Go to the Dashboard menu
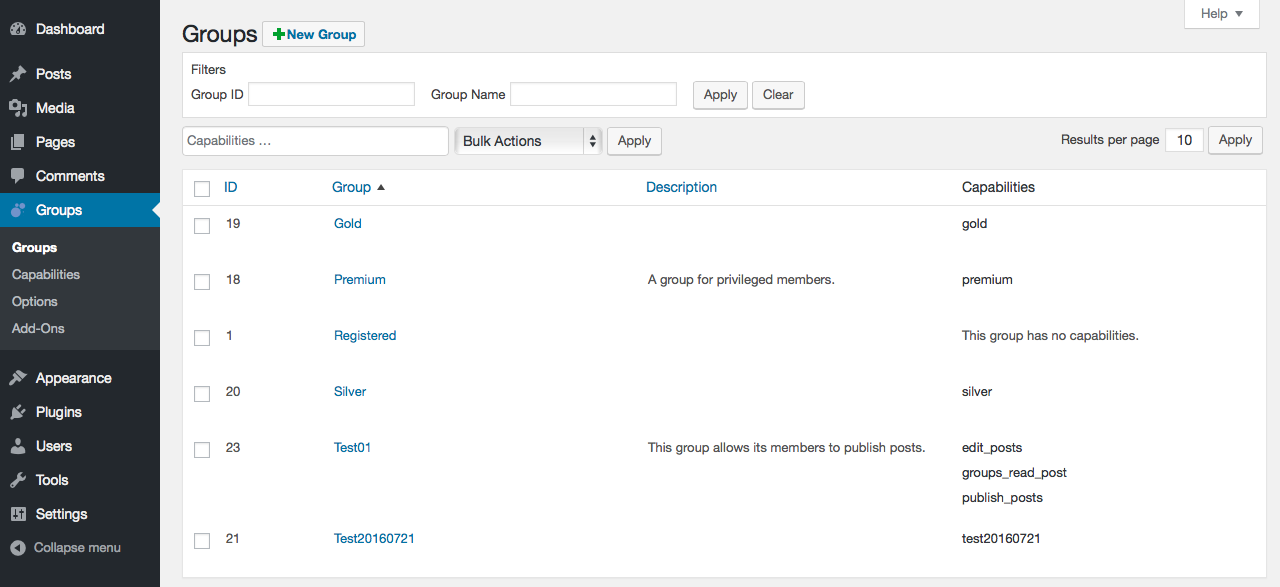The height and width of the screenshot is (587, 1280). click(x=70, y=29)
